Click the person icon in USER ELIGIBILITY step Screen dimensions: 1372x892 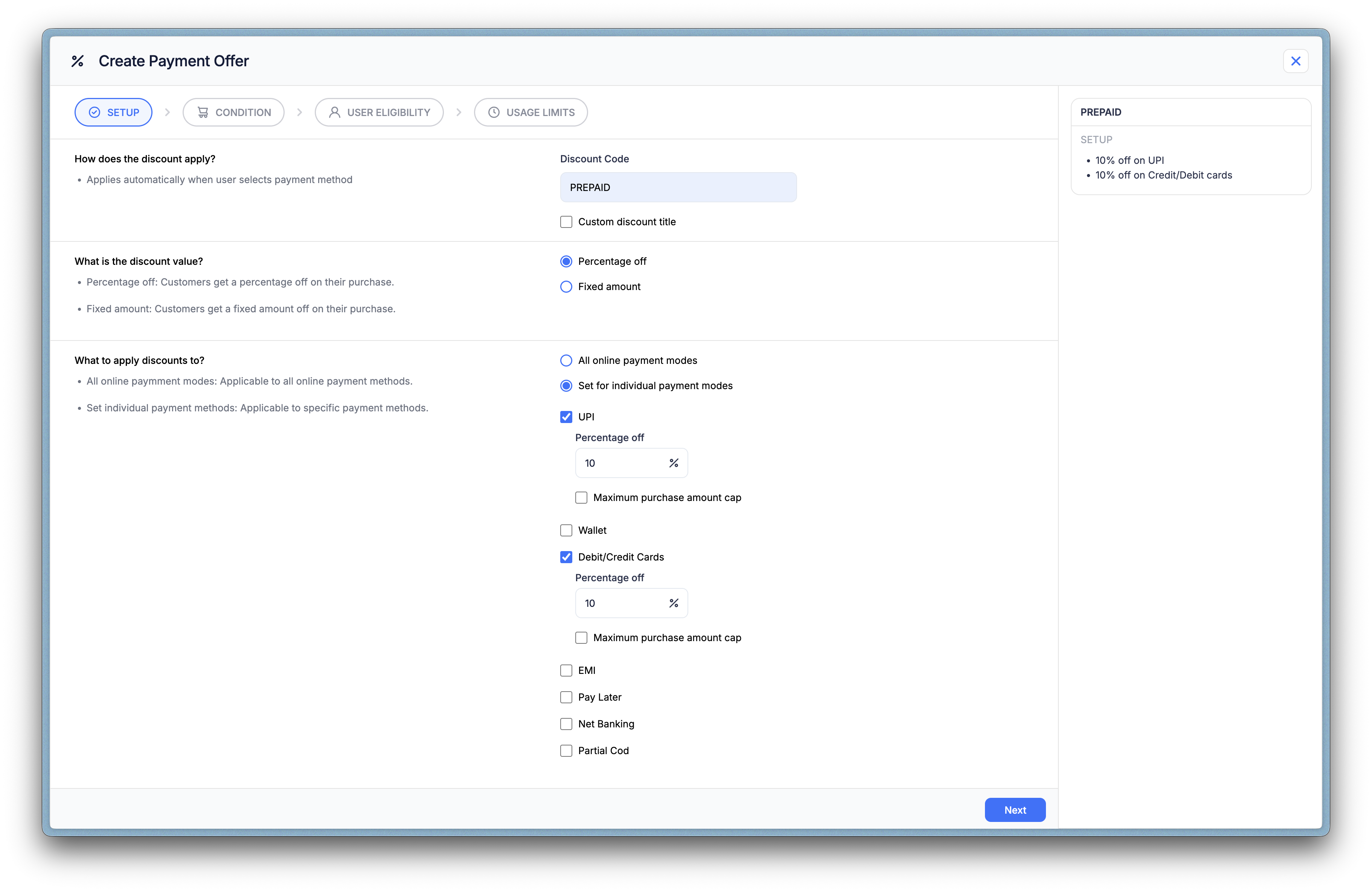(x=334, y=112)
